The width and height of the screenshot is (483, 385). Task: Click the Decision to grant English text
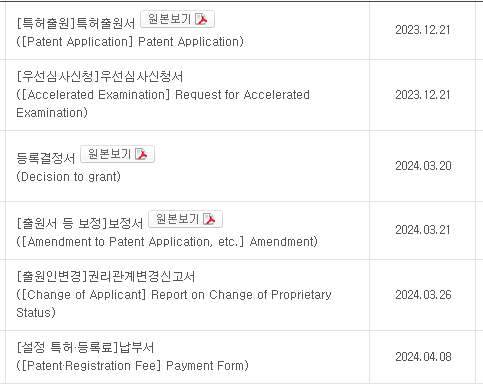point(69,177)
